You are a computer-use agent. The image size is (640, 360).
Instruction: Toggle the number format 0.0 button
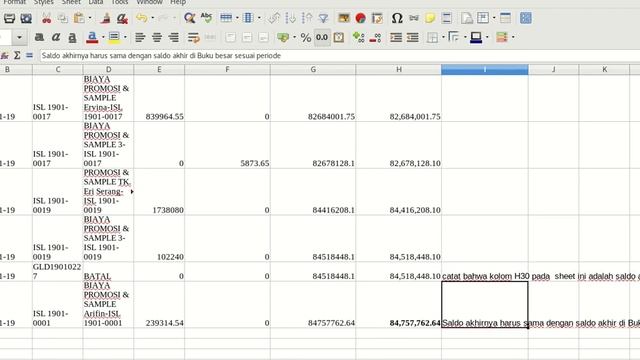pyautogui.click(x=322, y=38)
